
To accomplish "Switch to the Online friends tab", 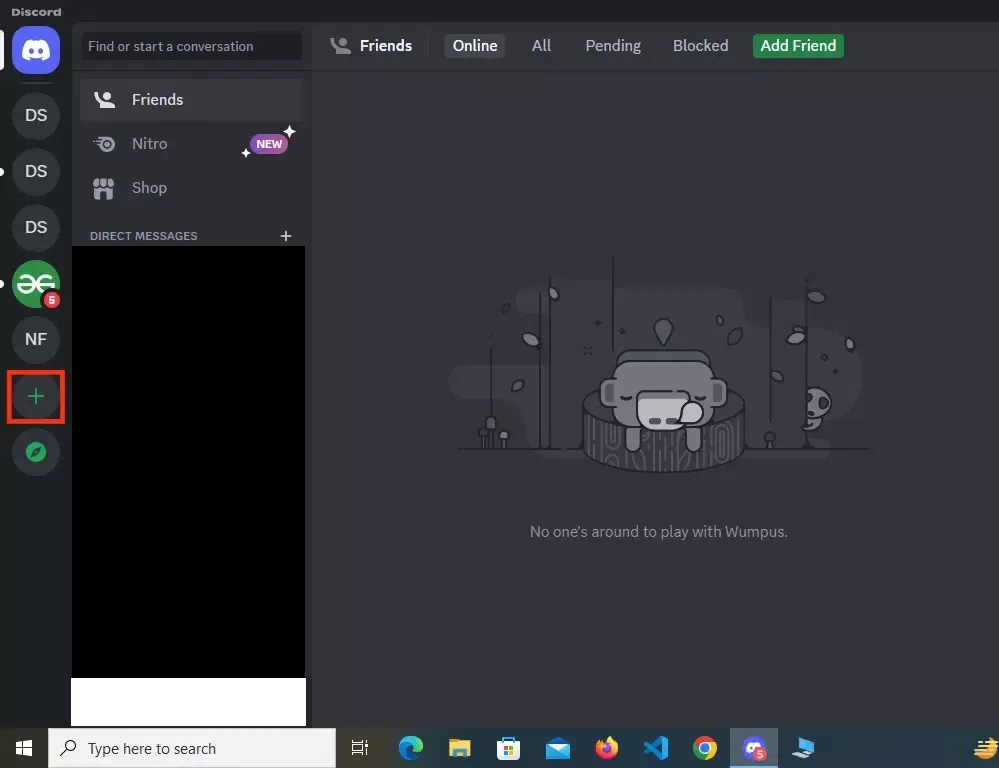I will click(x=475, y=46).
